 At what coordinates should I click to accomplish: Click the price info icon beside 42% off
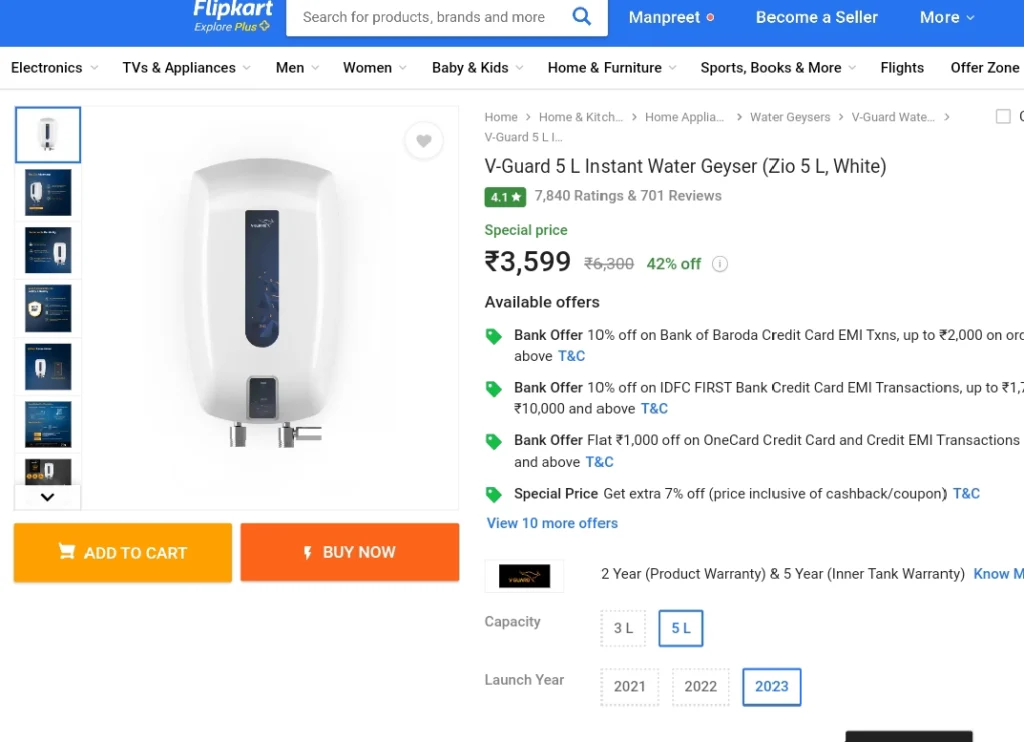coord(720,264)
